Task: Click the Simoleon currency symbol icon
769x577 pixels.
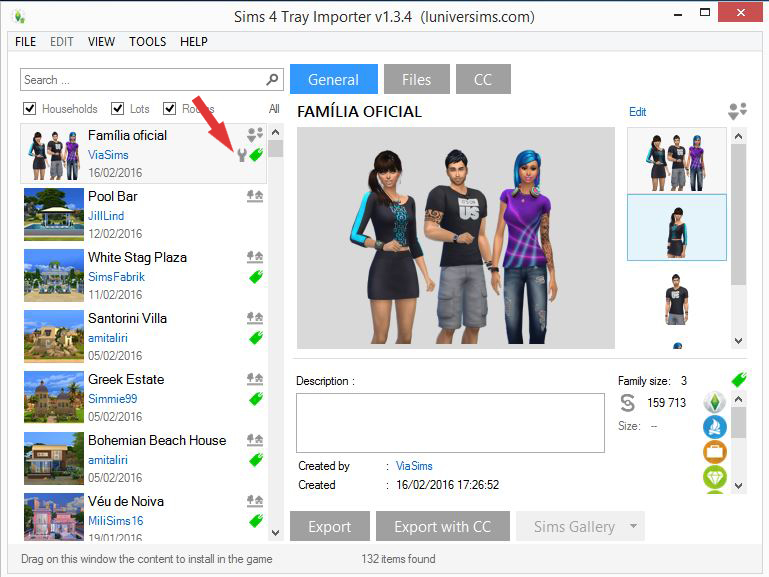Action: tap(628, 402)
